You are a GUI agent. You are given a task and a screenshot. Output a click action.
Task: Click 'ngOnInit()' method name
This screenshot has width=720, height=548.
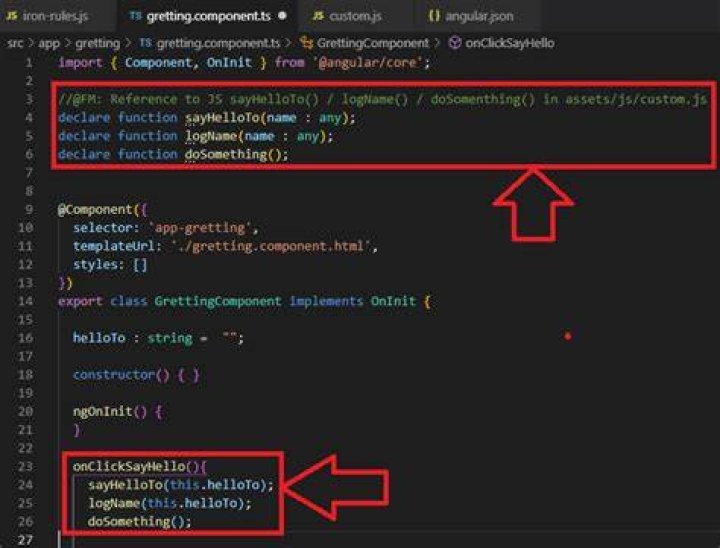110,412
